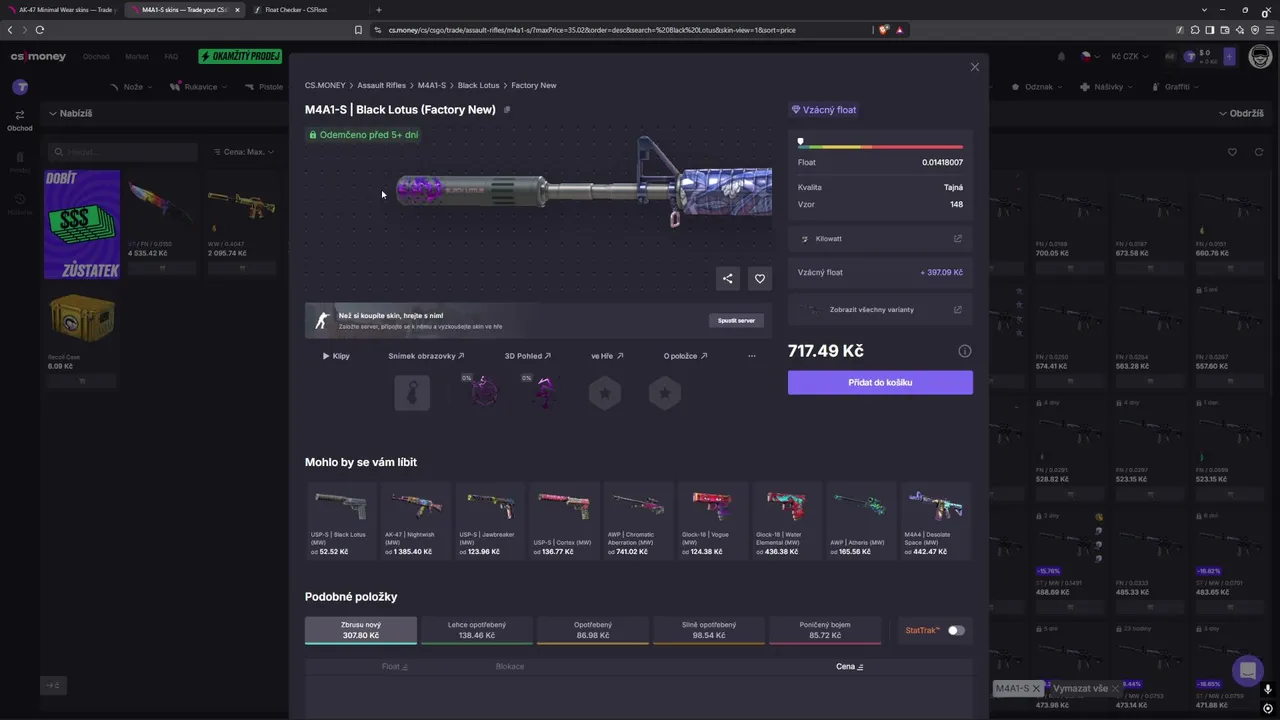The image size is (1280, 720).
Task: Switch to the Float Checker - CSFloat tab
Action: pos(297,10)
